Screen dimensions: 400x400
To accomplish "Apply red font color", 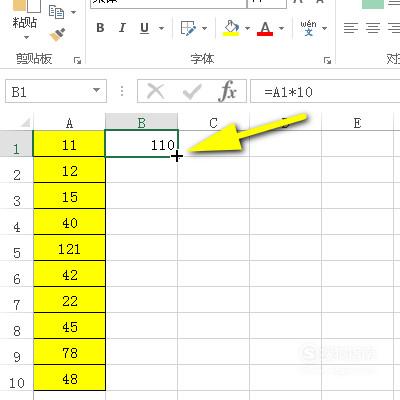I will point(265,28).
